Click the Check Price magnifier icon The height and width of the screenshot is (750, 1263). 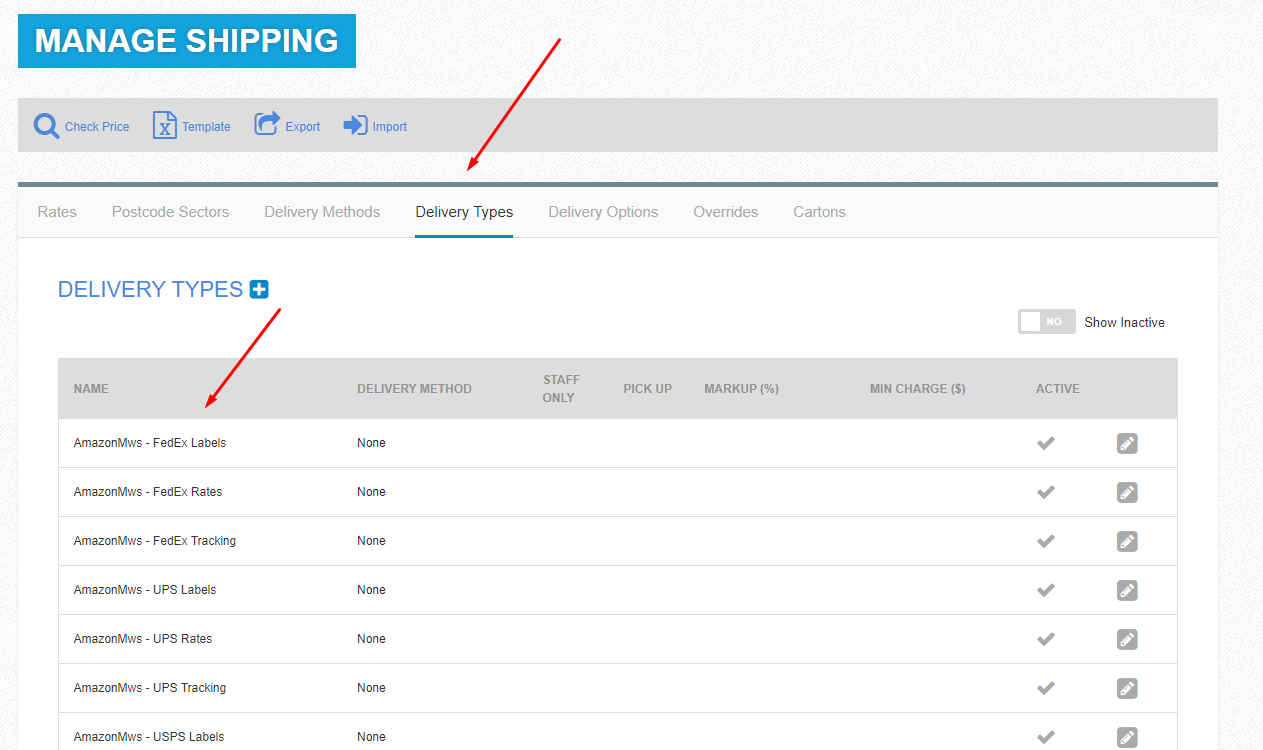(x=47, y=126)
